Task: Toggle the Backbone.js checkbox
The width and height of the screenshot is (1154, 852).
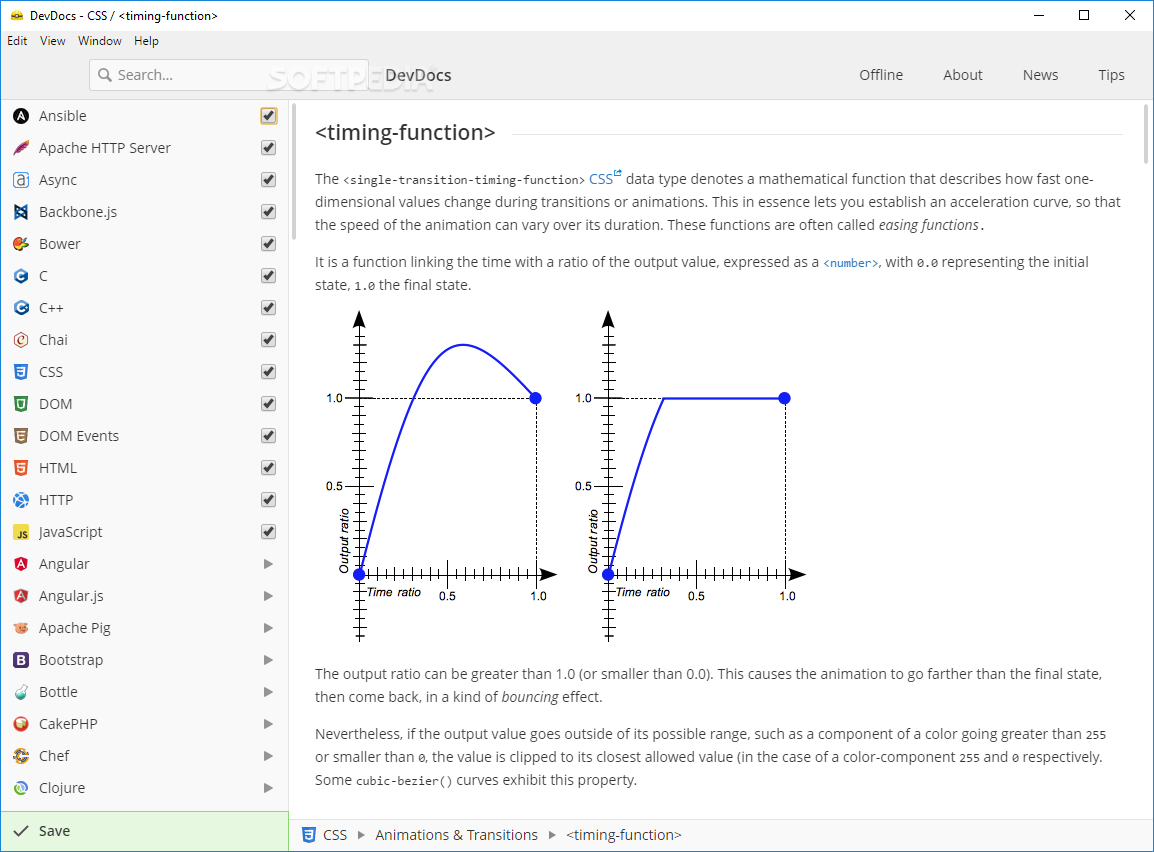Action: pyautogui.click(x=269, y=212)
